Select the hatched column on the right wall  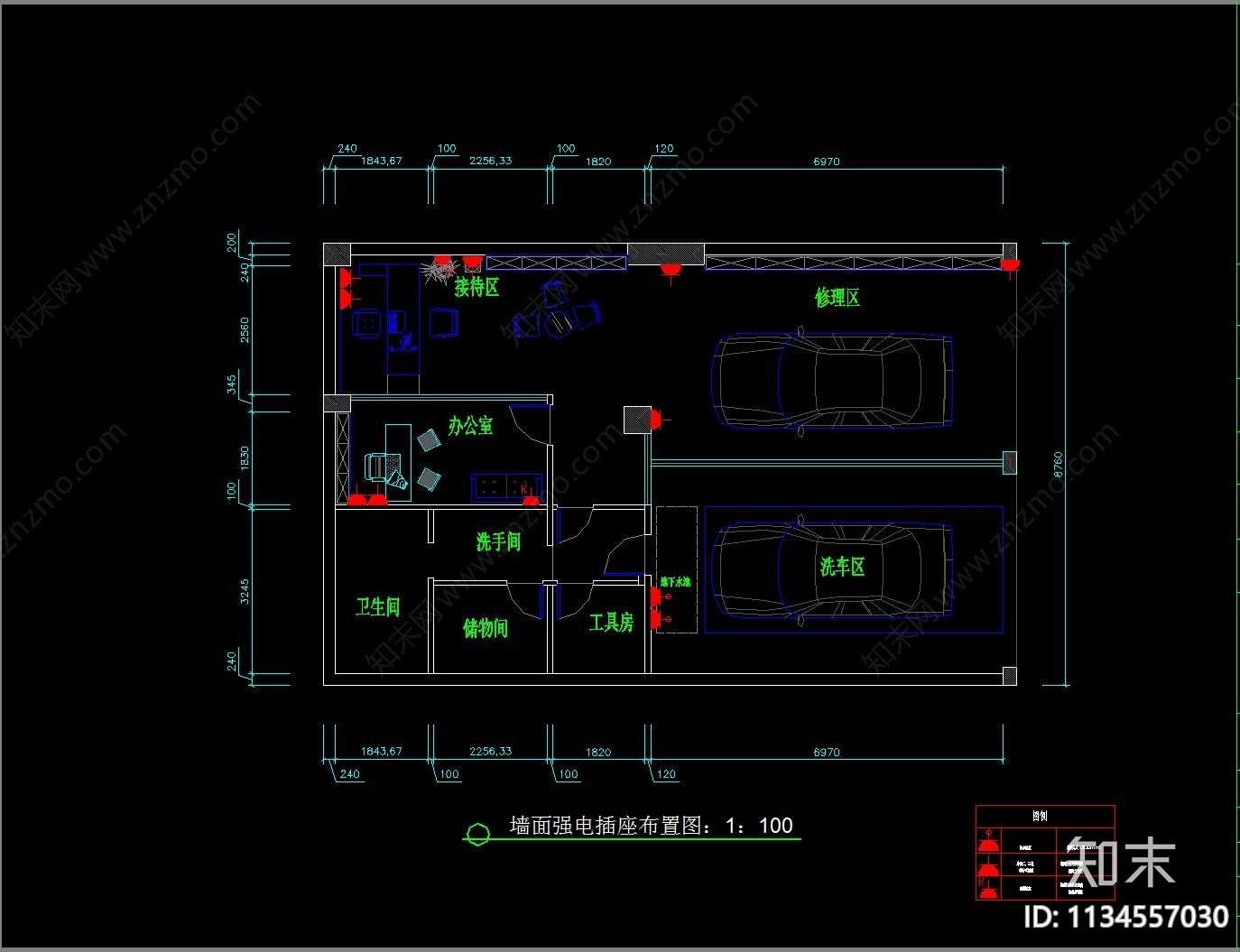pyautogui.click(x=1010, y=463)
